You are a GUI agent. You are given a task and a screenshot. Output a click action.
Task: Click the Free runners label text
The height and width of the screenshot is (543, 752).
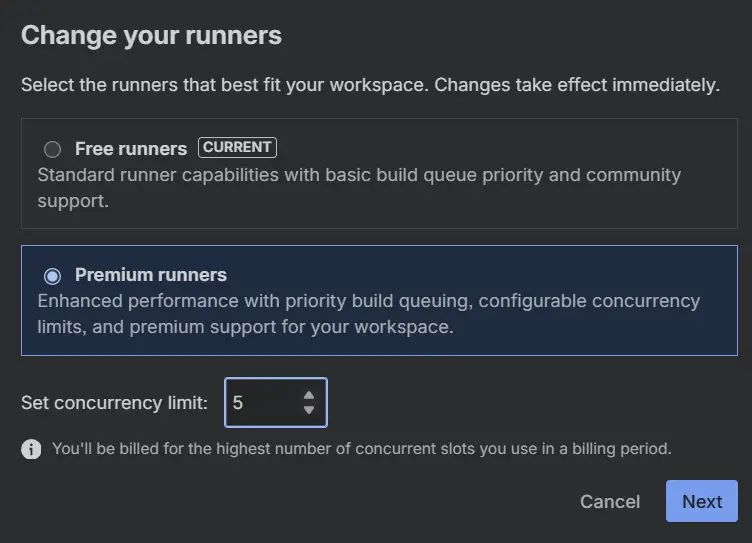(x=131, y=149)
